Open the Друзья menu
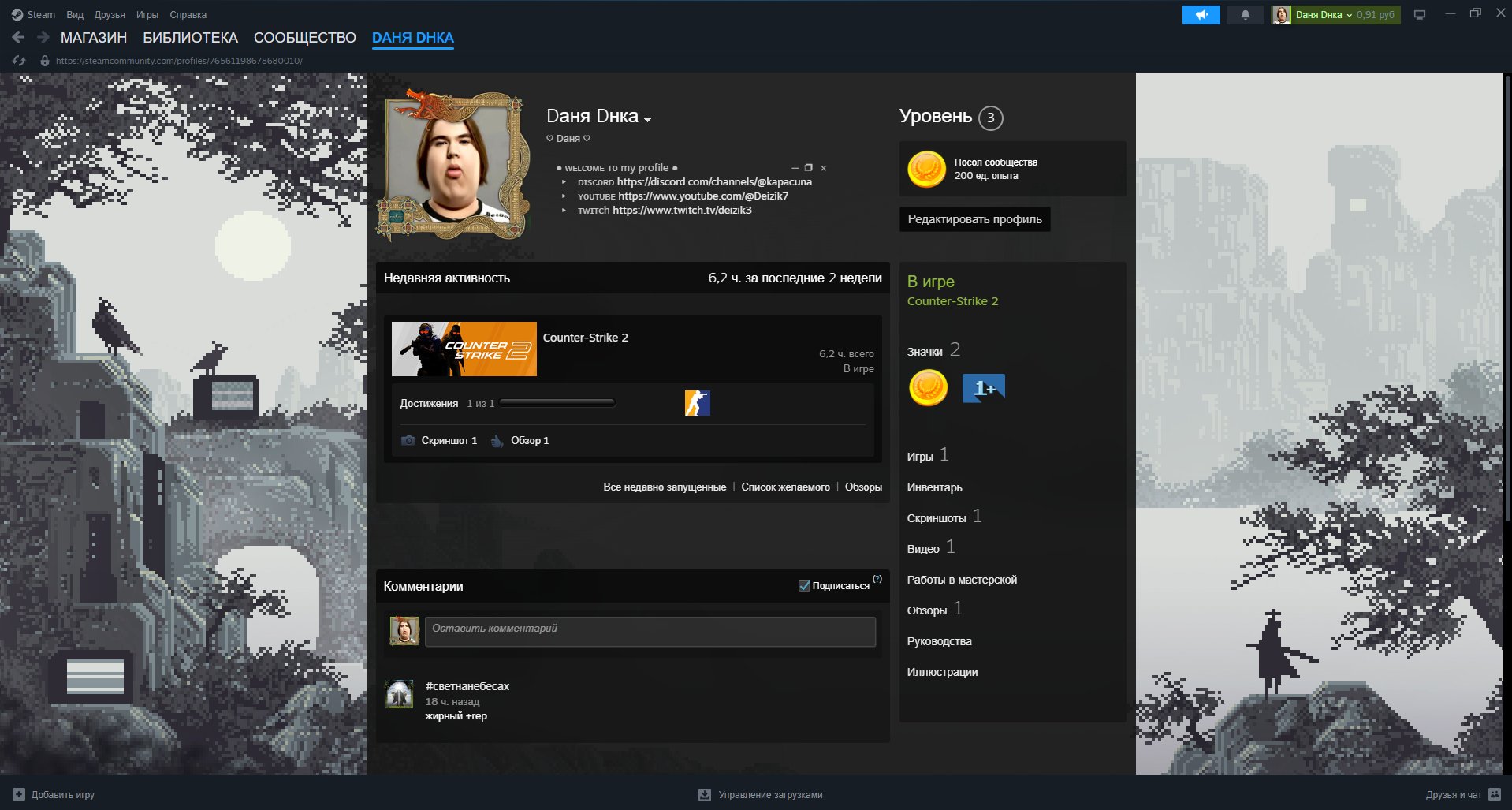Screen dimensions: 1512x810 pos(110,14)
